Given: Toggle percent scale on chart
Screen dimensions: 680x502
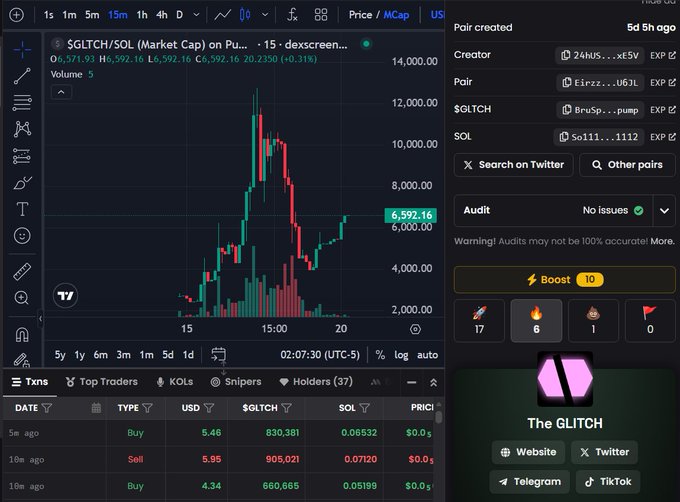Looking at the screenshot, I should 380,355.
